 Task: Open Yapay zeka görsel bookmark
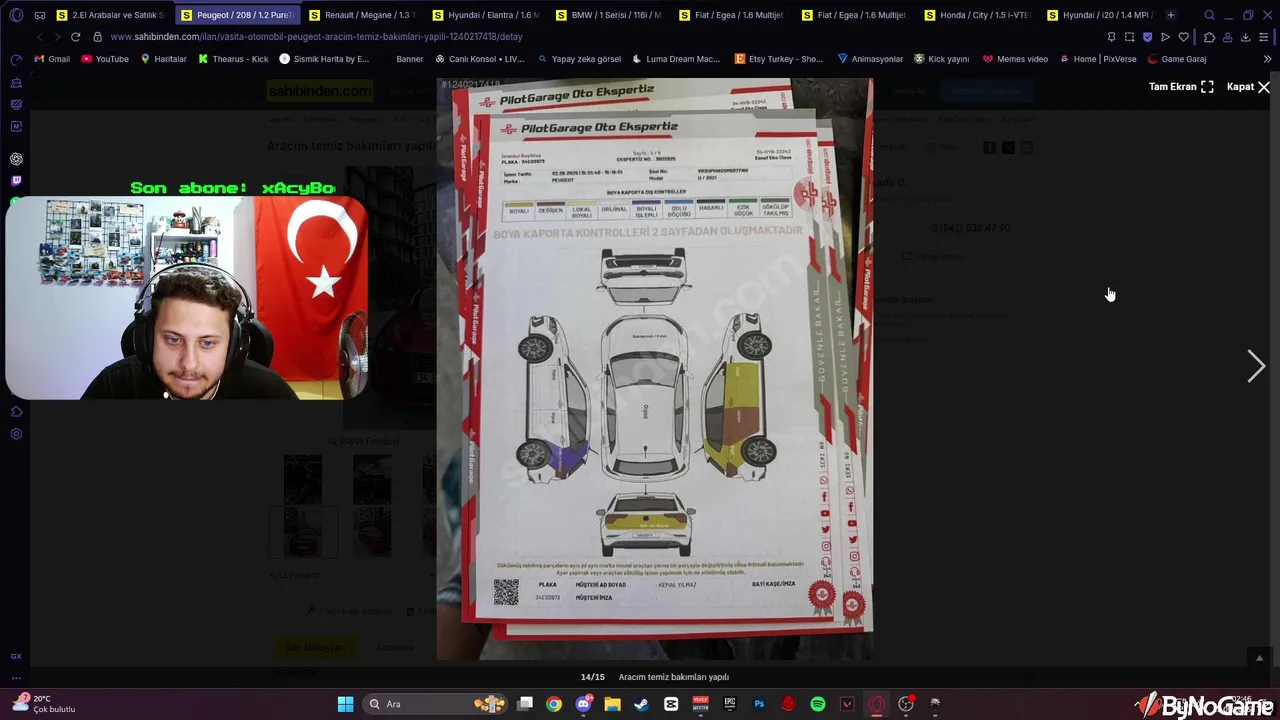tap(578, 59)
